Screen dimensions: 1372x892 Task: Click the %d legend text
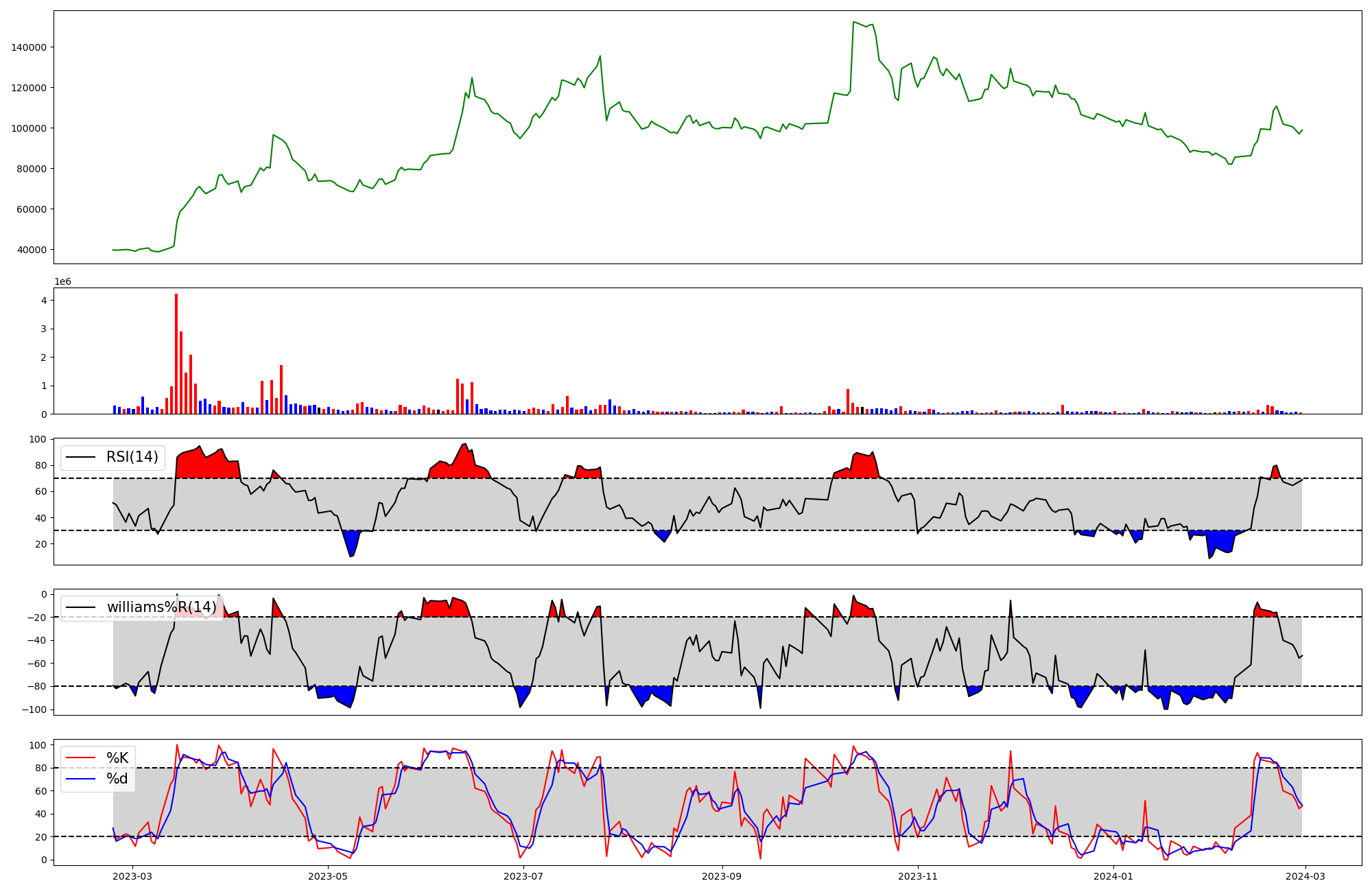click(117, 779)
